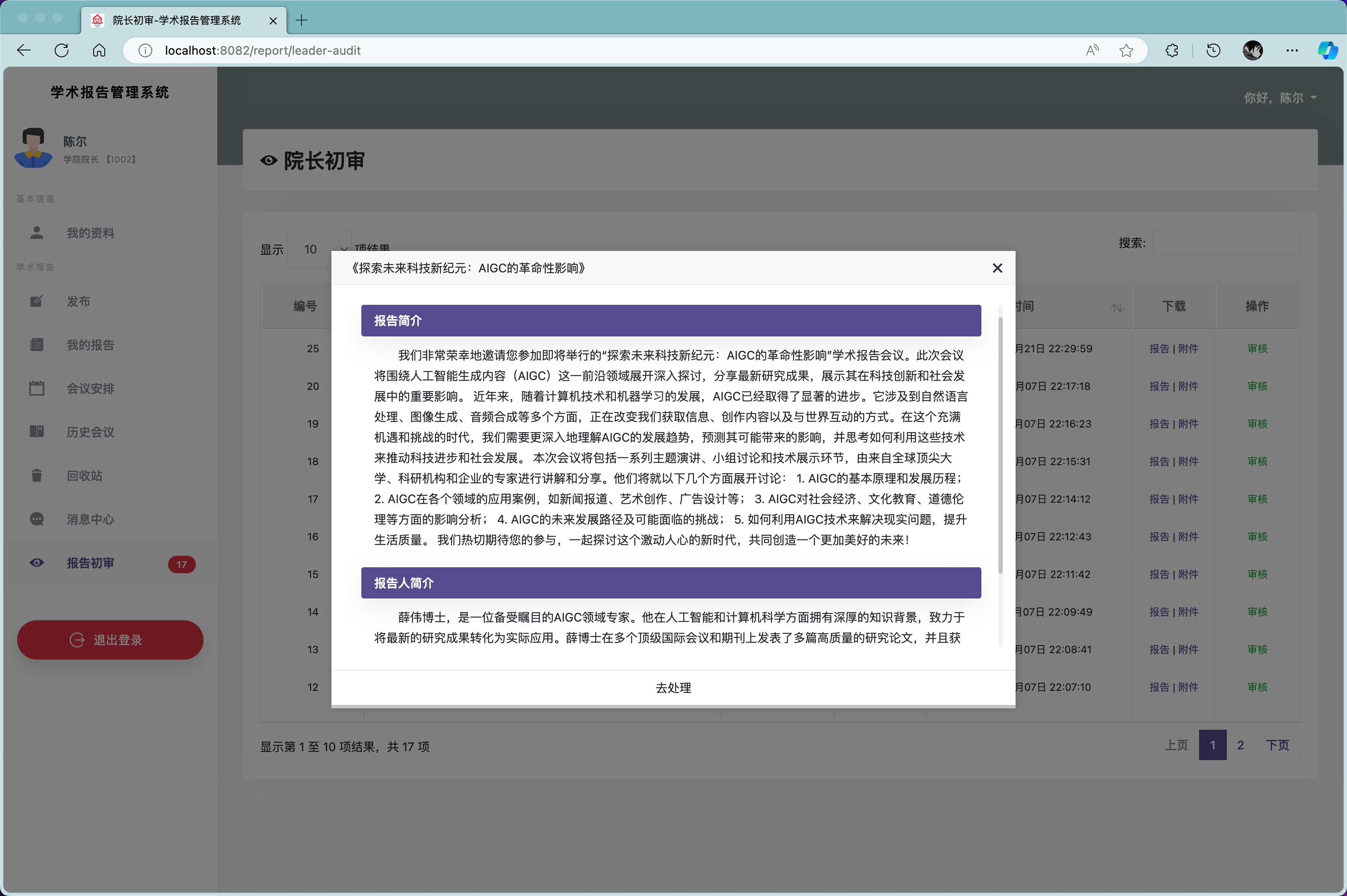Image resolution: width=1347 pixels, height=896 pixels.
Task: Click the 发布 edit icon in sidebar
Action: click(37, 301)
